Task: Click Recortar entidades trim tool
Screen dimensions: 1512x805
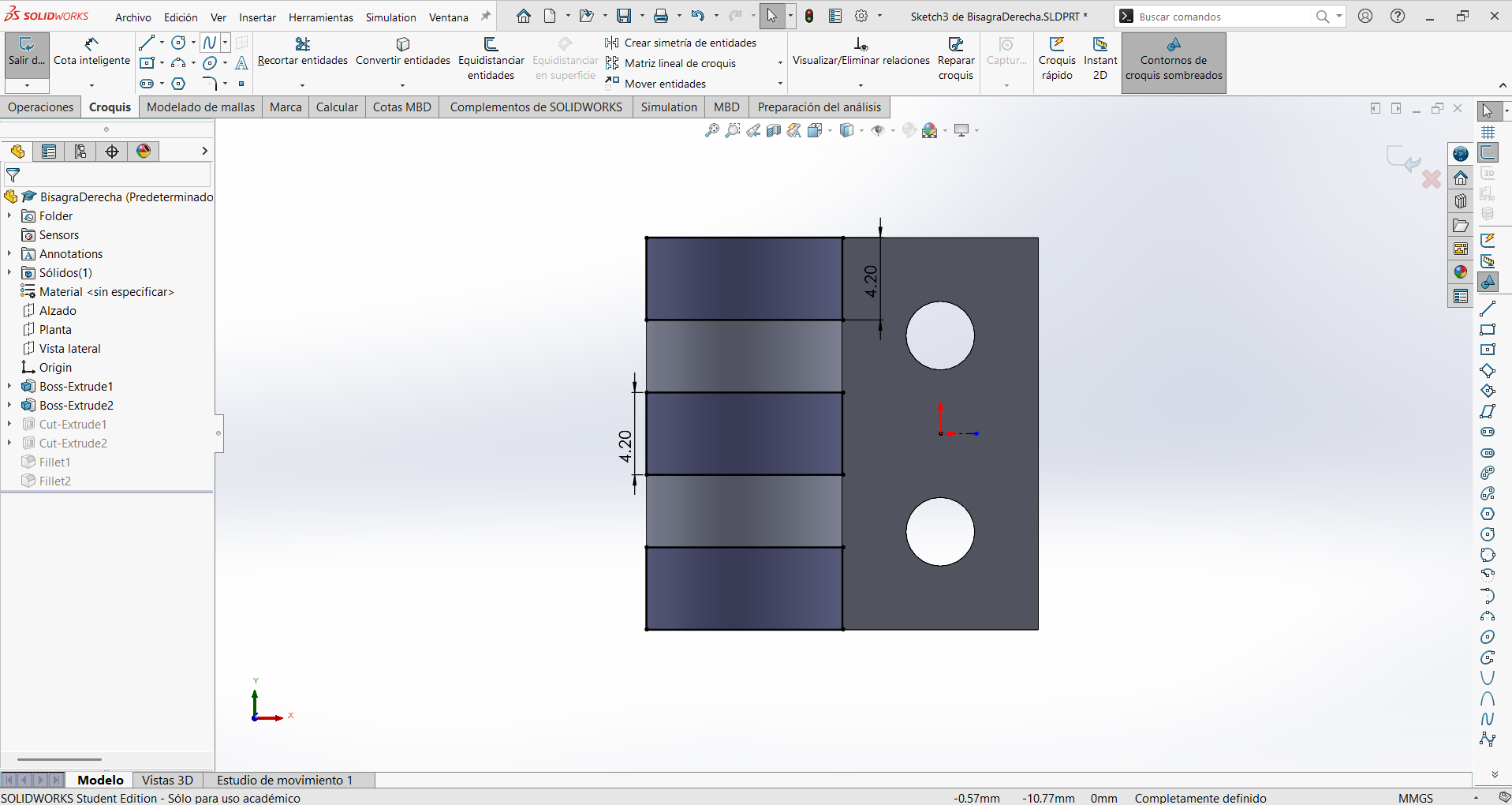Action: tap(303, 53)
